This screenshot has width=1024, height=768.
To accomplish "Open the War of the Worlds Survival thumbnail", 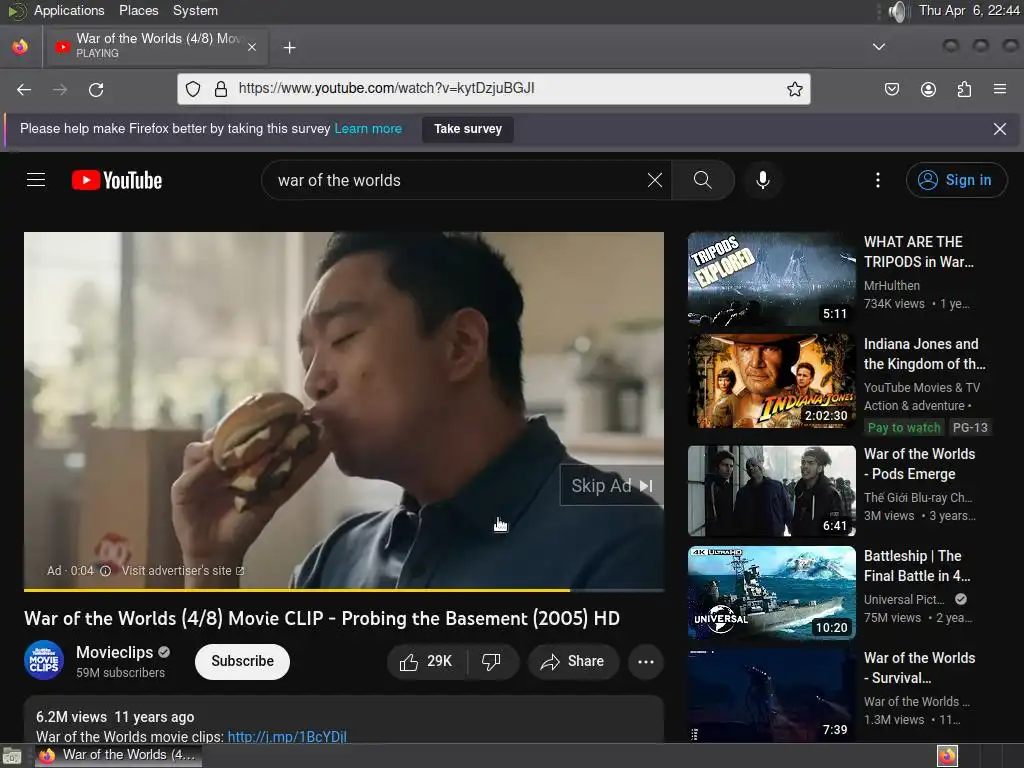I will point(771,694).
